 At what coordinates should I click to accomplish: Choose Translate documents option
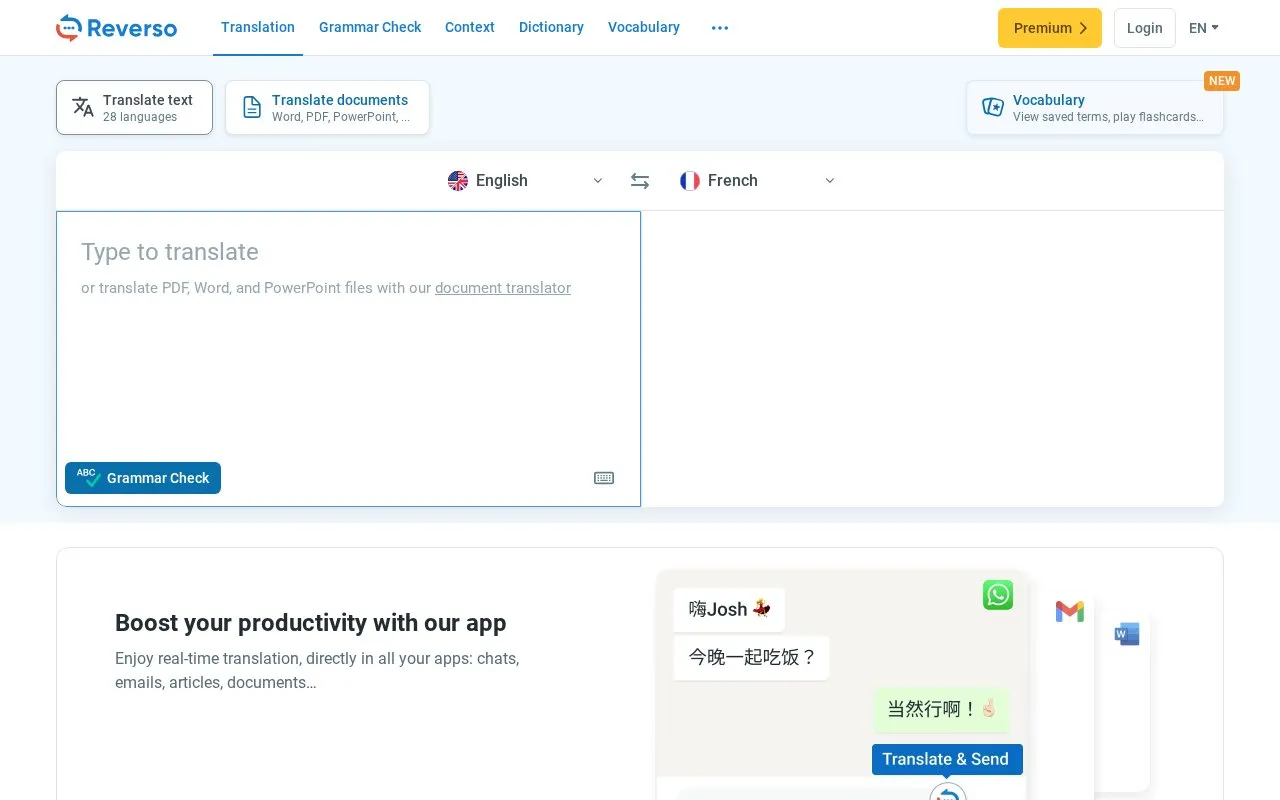327,107
